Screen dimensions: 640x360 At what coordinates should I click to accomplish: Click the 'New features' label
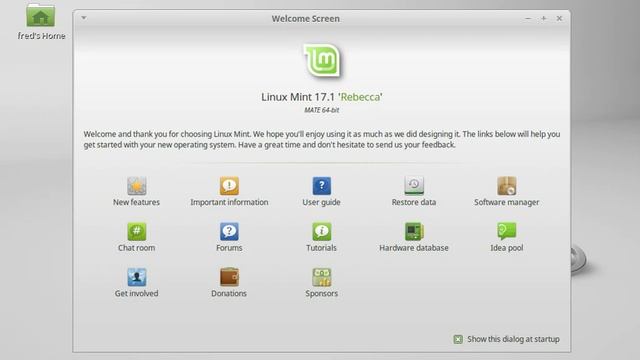pos(136,202)
